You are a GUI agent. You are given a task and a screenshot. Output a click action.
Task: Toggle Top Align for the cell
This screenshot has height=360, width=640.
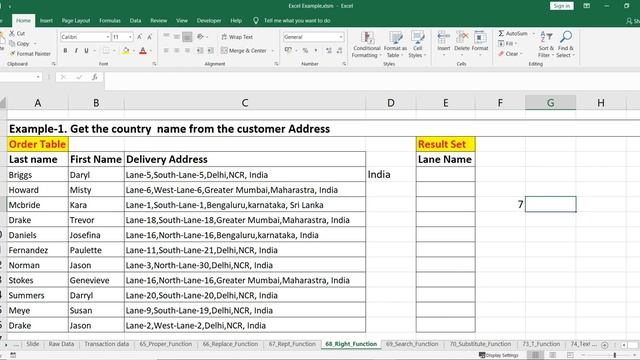pos(166,37)
